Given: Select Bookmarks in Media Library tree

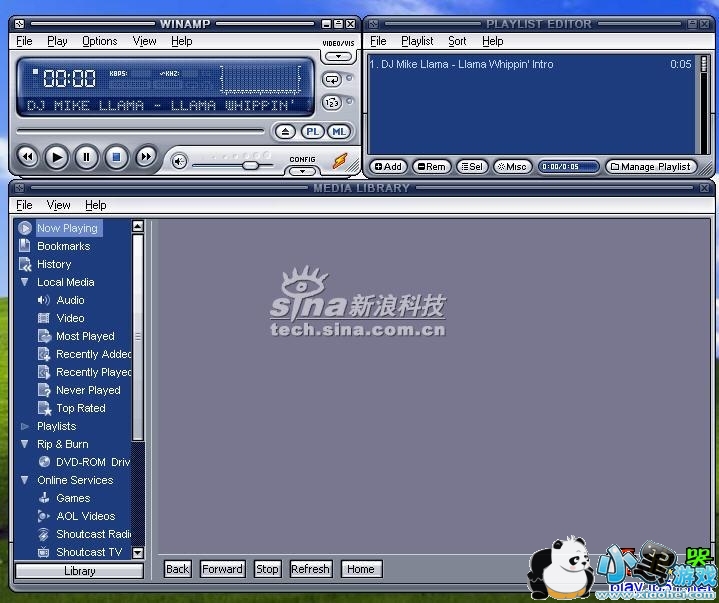Looking at the screenshot, I should (x=64, y=246).
